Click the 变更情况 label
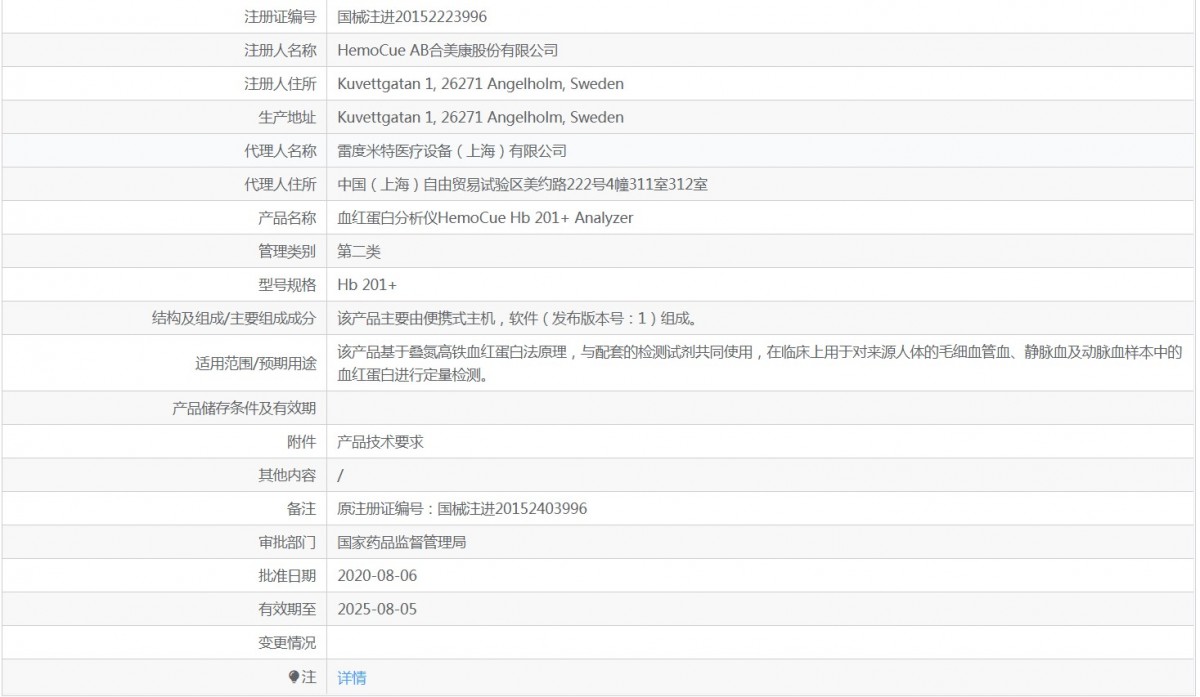 287,642
